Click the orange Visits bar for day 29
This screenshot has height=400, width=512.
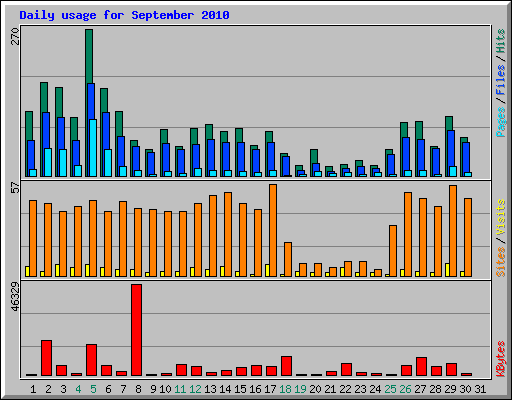click(x=453, y=231)
